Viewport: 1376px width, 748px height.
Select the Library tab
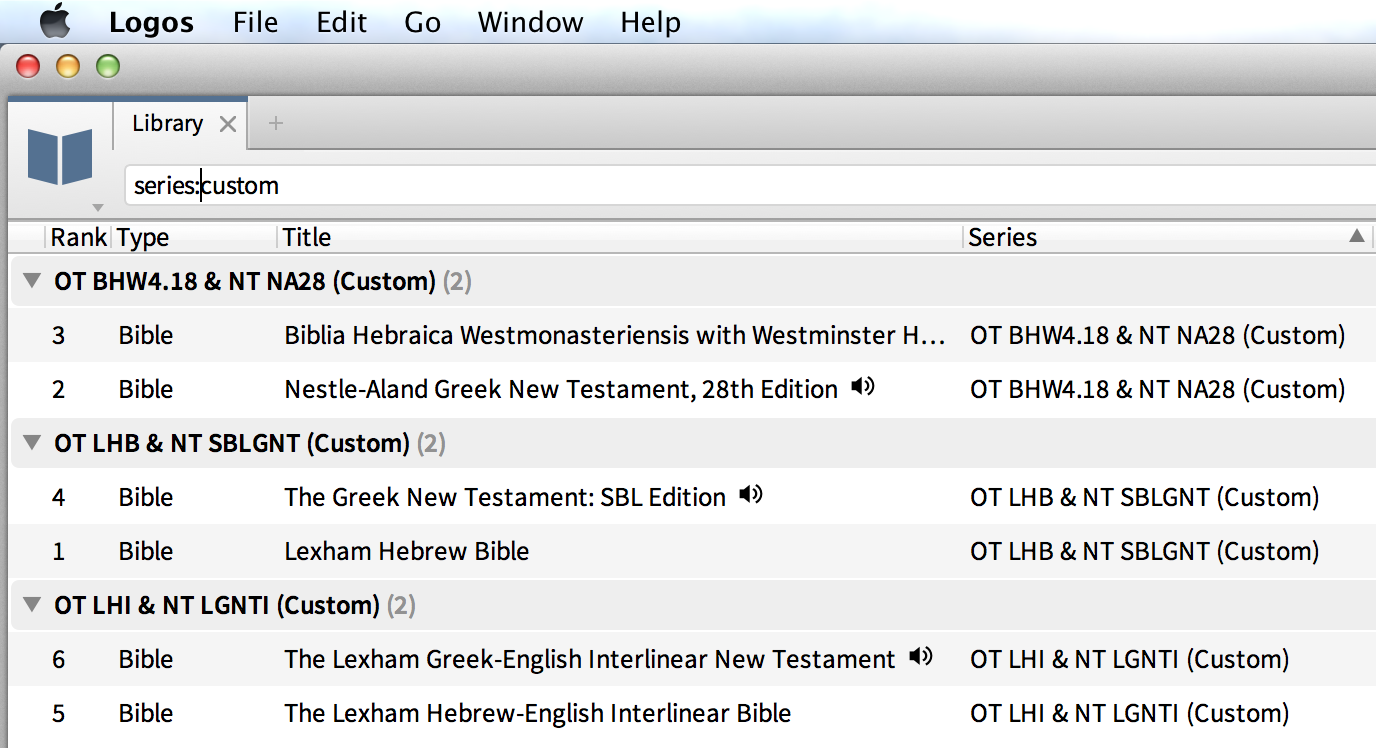tap(167, 124)
